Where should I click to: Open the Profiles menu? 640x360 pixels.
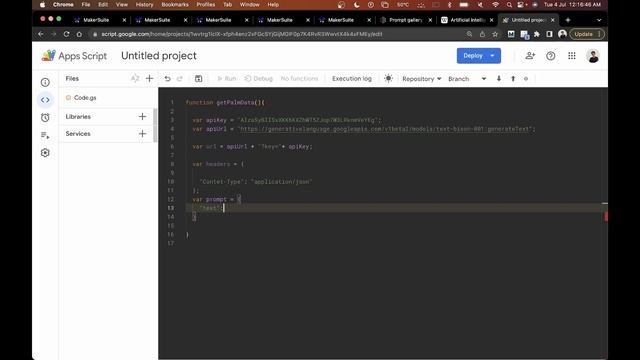[x=206, y=5]
